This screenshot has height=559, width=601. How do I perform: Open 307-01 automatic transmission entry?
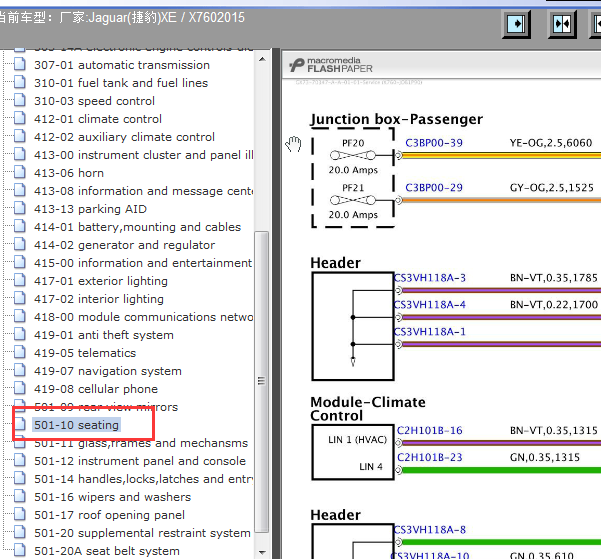122,65
